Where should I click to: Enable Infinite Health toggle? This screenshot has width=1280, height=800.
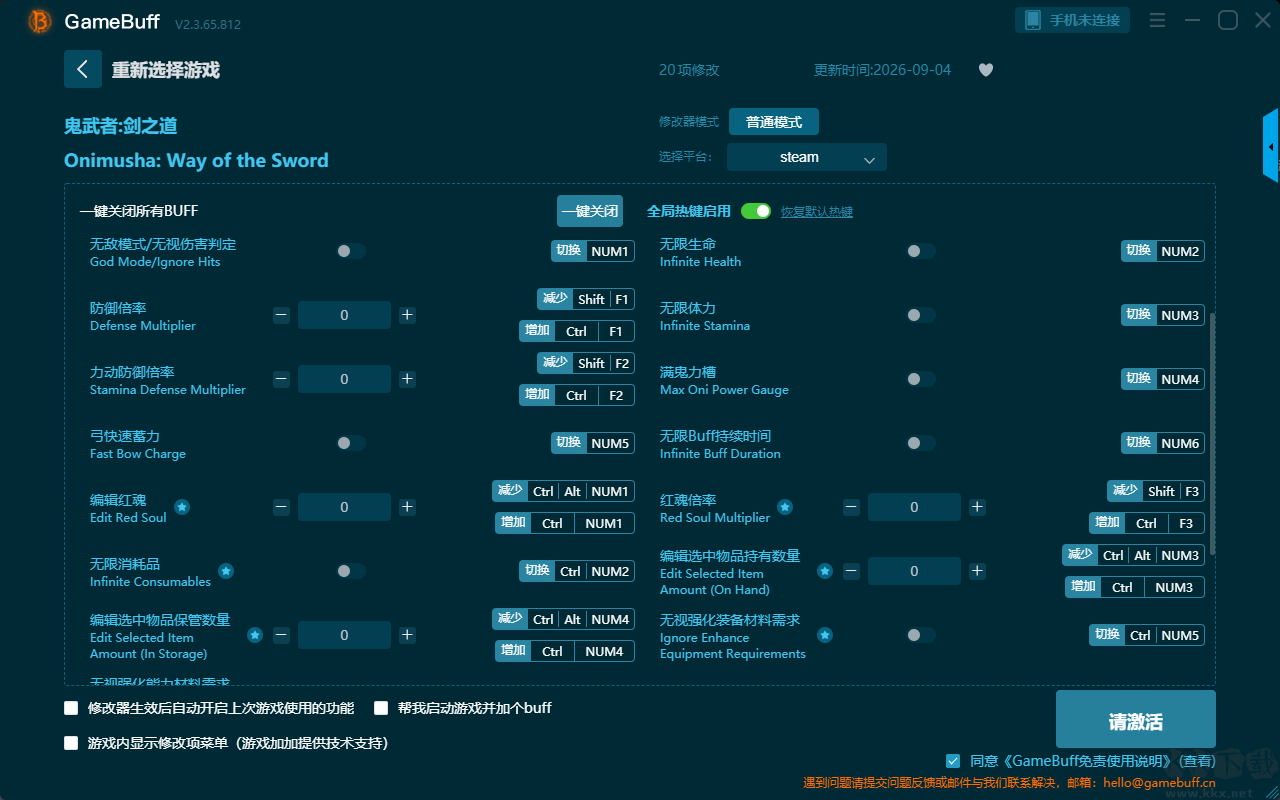(x=921, y=251)
